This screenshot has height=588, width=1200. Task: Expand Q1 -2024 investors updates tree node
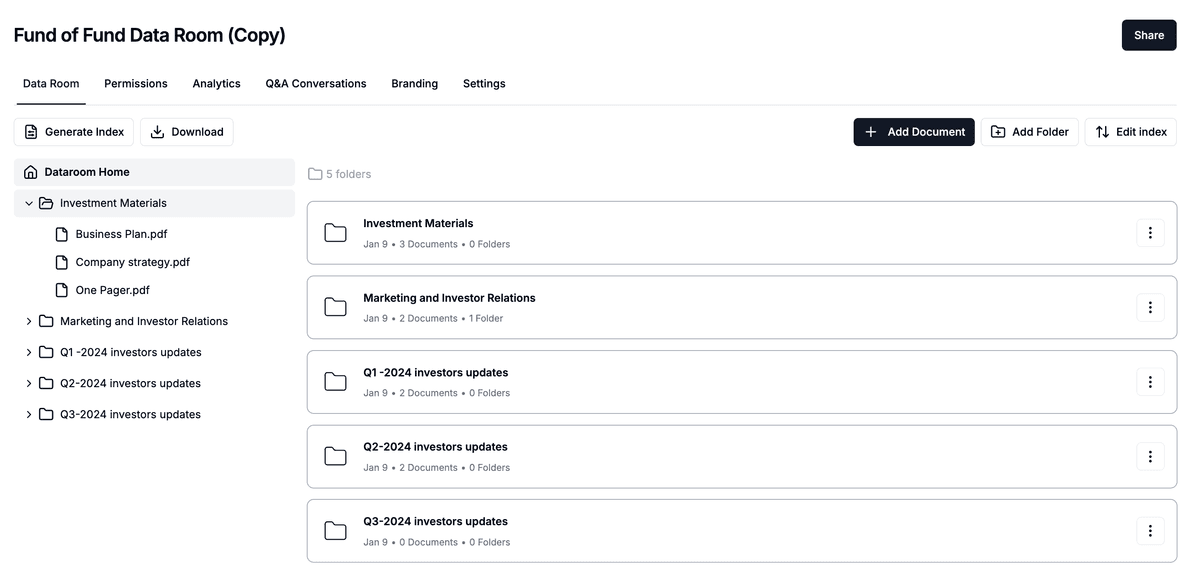[29, 352]
